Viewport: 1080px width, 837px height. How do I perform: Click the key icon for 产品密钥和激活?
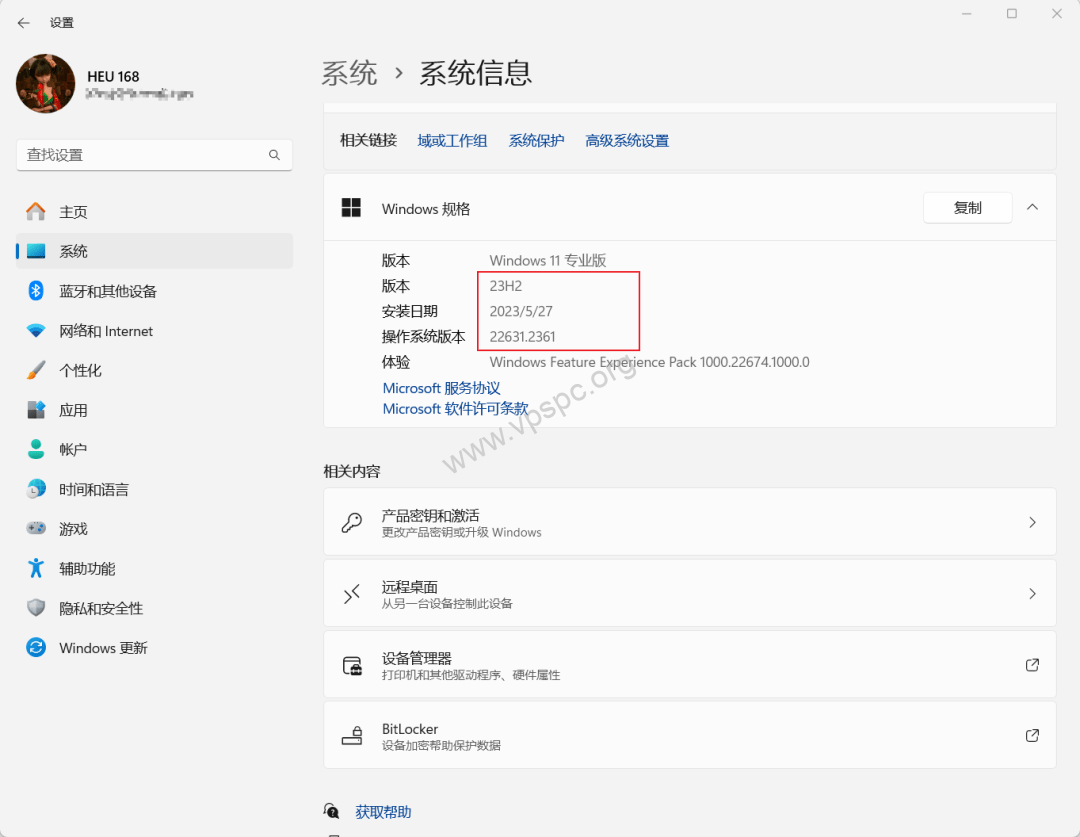click(352, 522)
